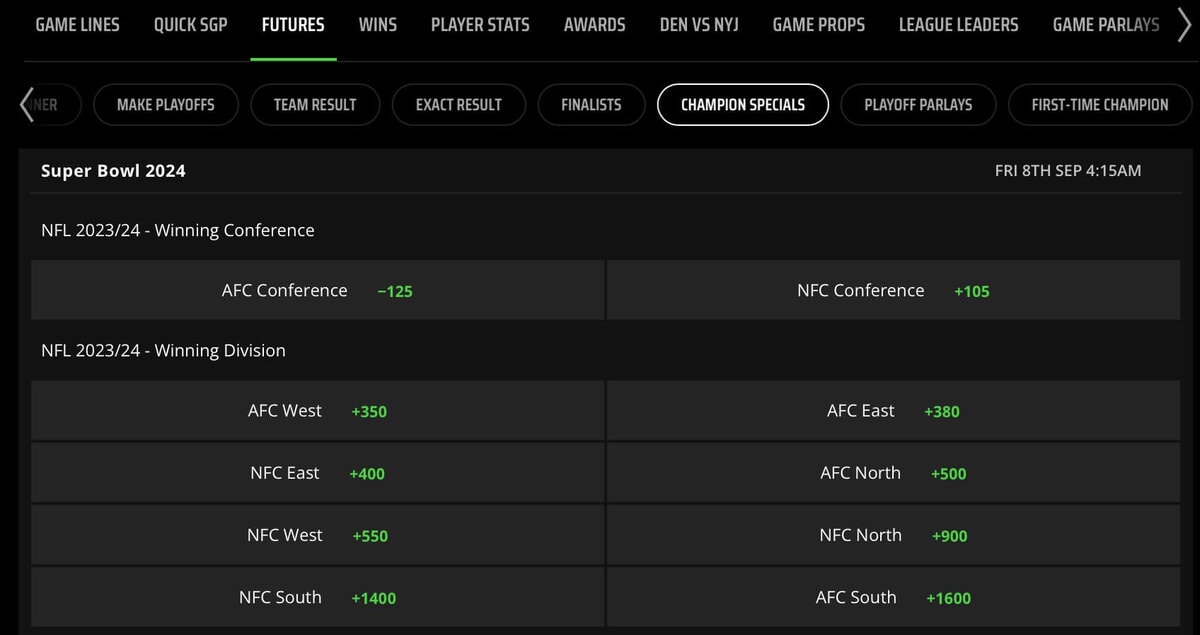The height and width of the screenshot is (635, 1200).
Task: Open the League Leaders tab
Action: [x=958, y=25]
